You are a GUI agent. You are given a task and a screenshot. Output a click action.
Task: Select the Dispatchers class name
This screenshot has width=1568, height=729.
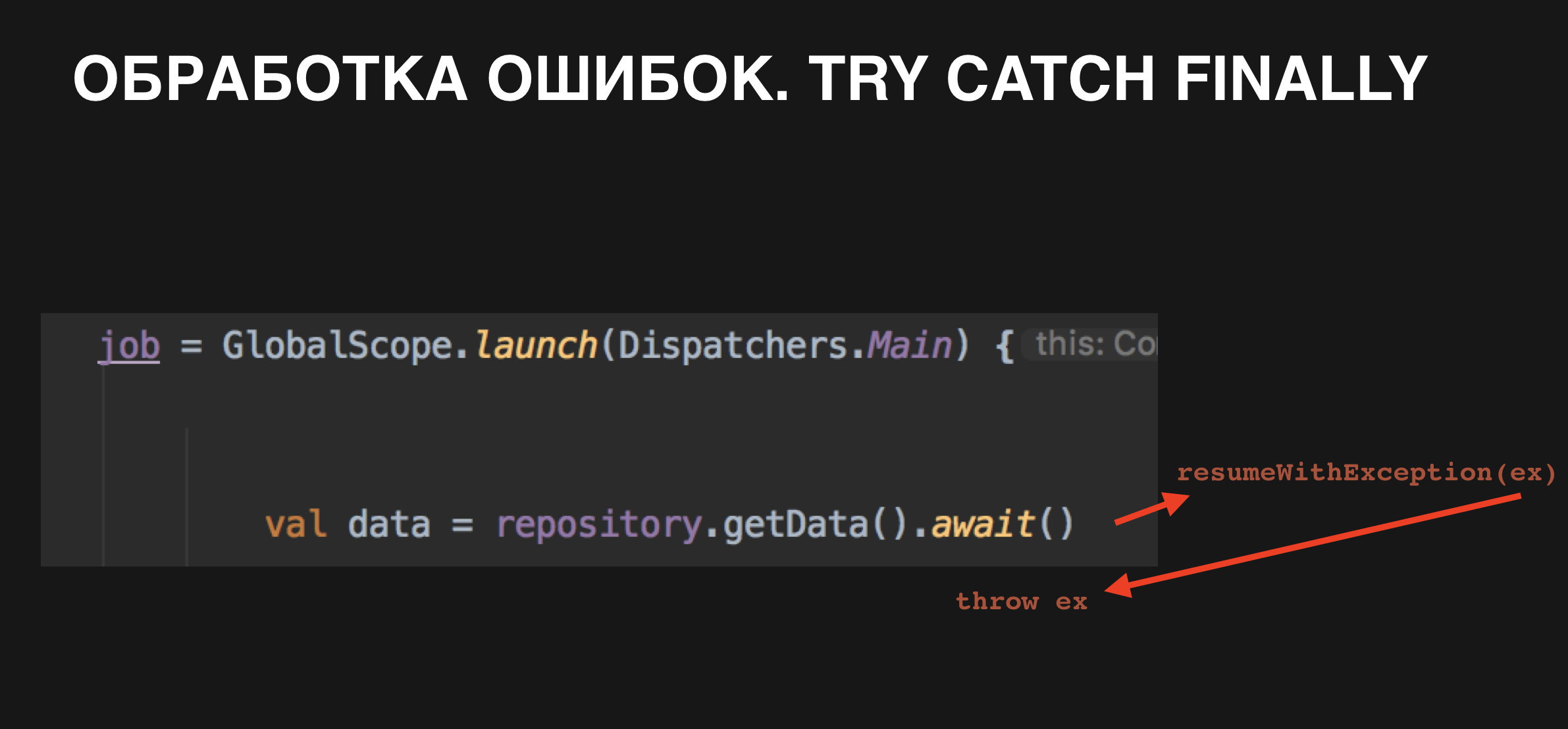pos(733,345)
